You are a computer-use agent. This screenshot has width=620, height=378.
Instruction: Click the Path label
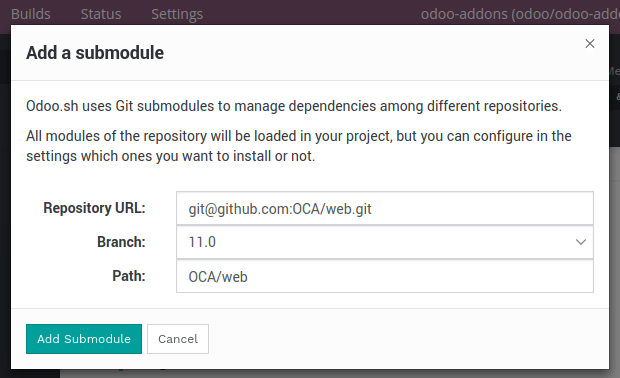point(129,276)
